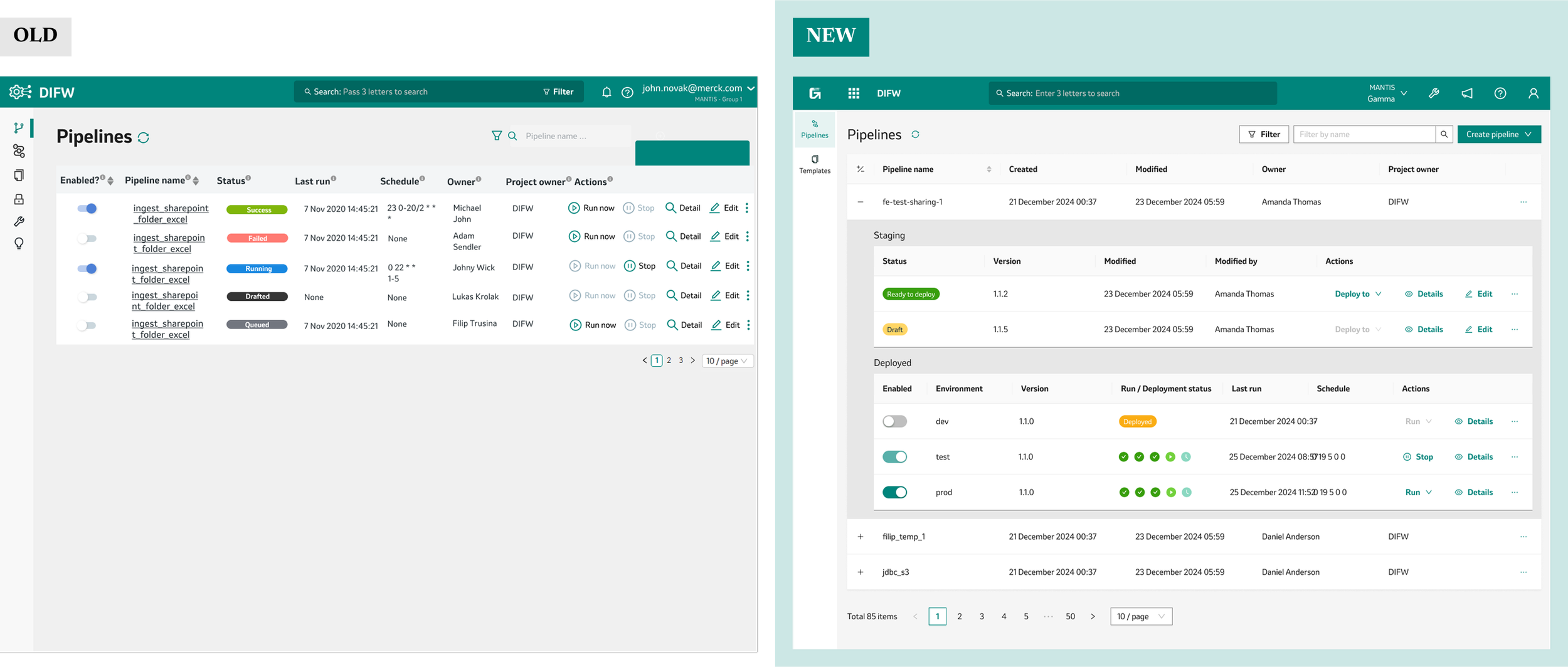1568x667 pixels.
Task: Refresh the new Pipelines list
Action: [915, 134]
